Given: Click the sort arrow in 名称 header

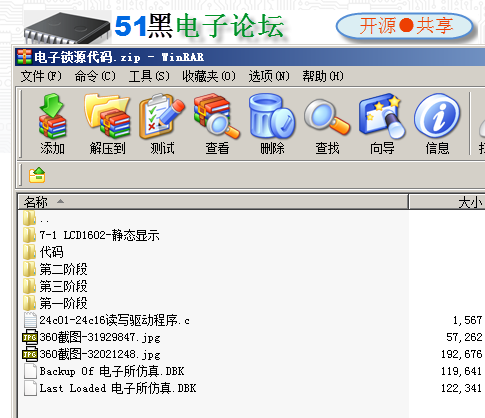Looking at the screenshot, I should pyautogui.click(x=60, y=201).
